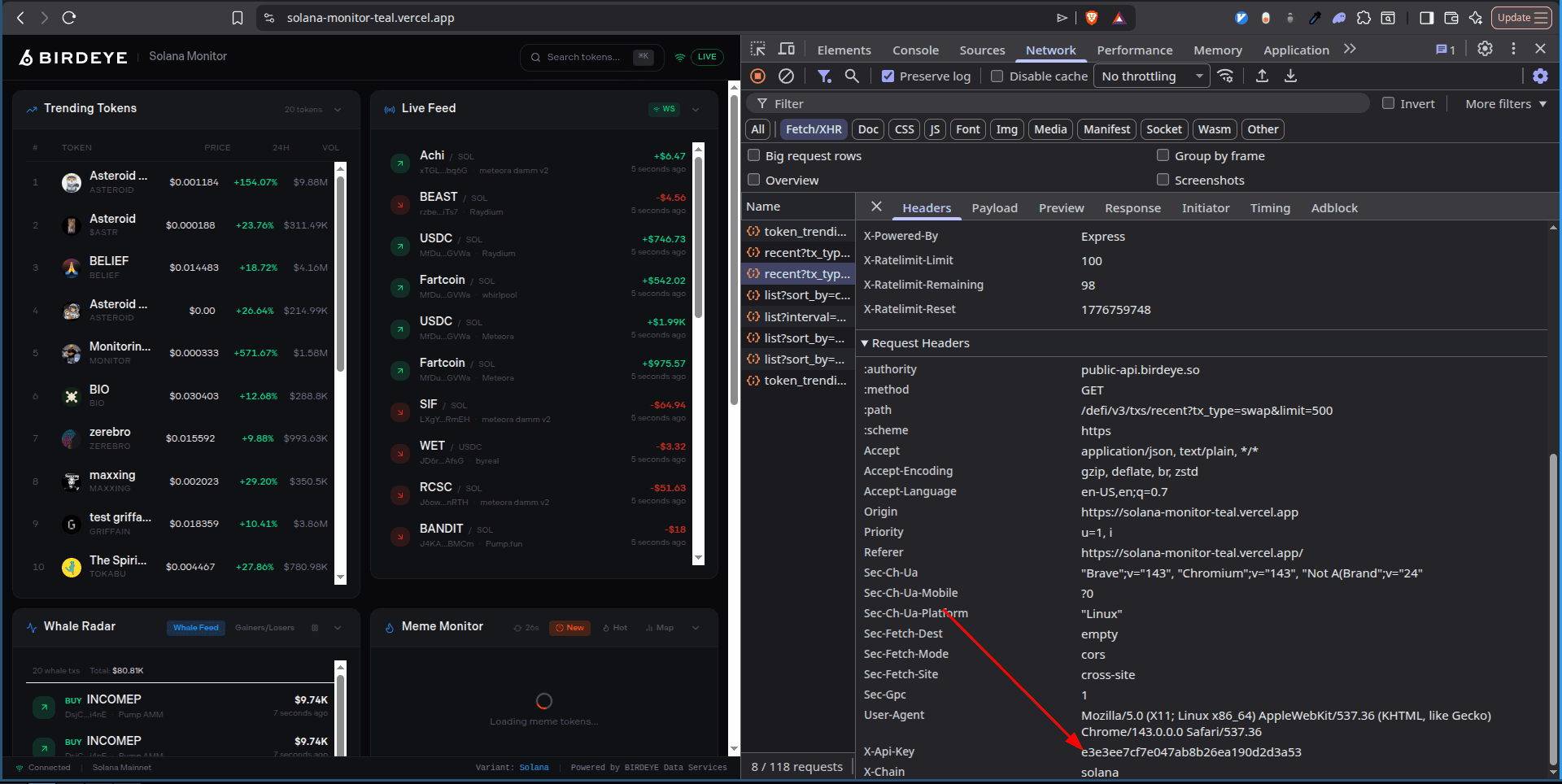Screen dimensions: 1562x784
Task: Switch to the Console tab
Action: (915, 50)
